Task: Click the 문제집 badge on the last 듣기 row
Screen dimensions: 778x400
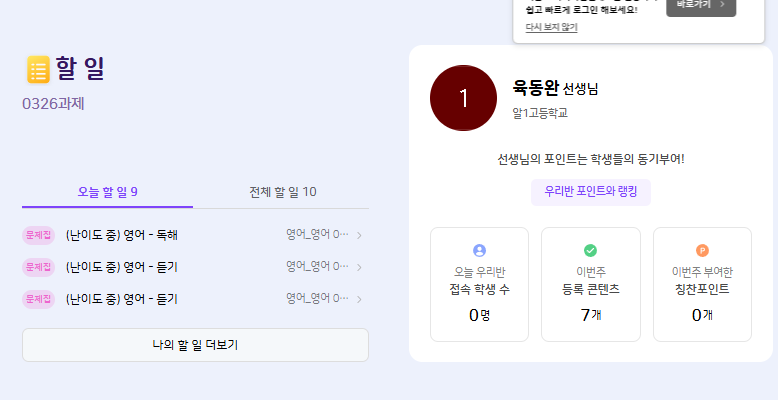Action: [39, 298]
